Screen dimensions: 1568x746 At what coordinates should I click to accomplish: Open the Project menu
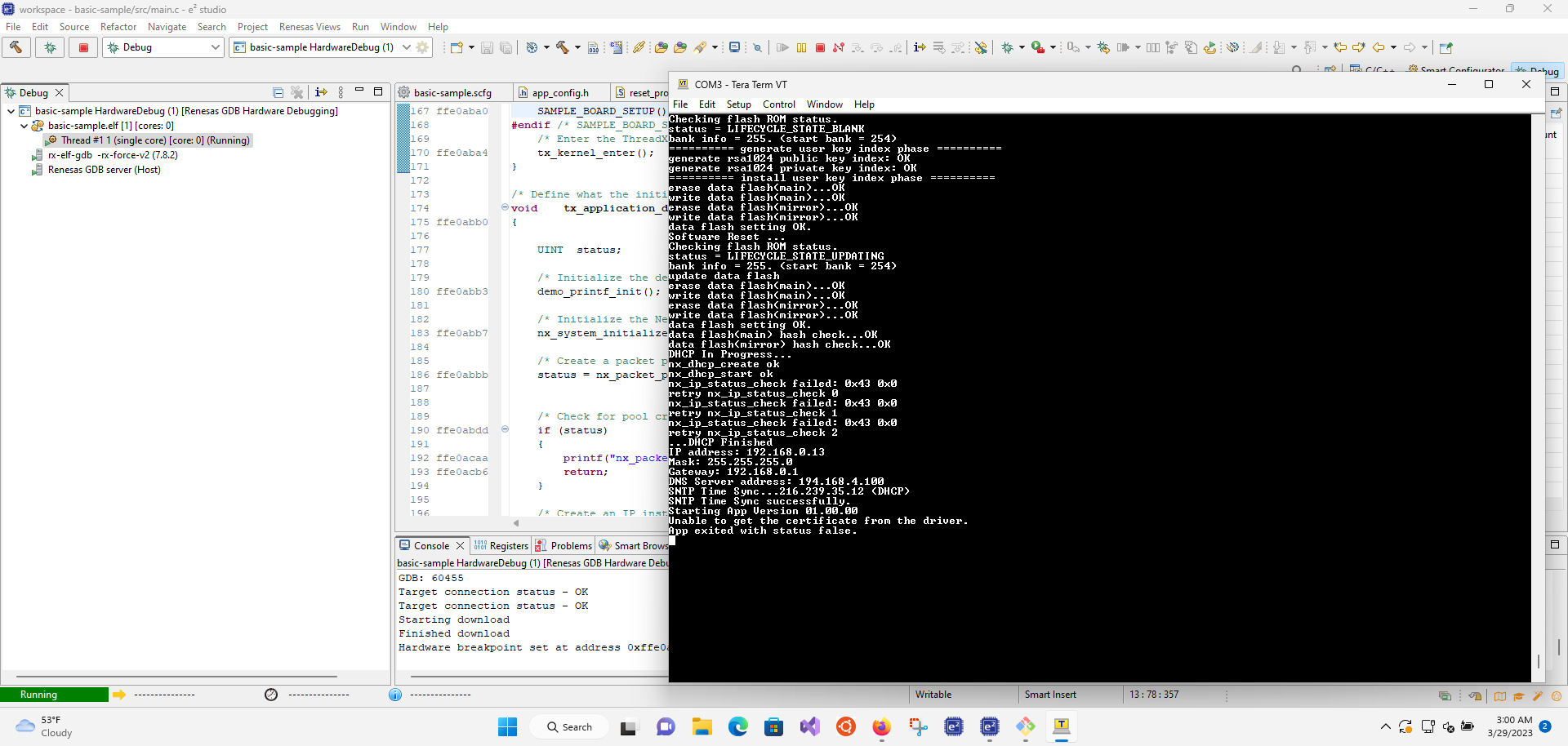252,27
